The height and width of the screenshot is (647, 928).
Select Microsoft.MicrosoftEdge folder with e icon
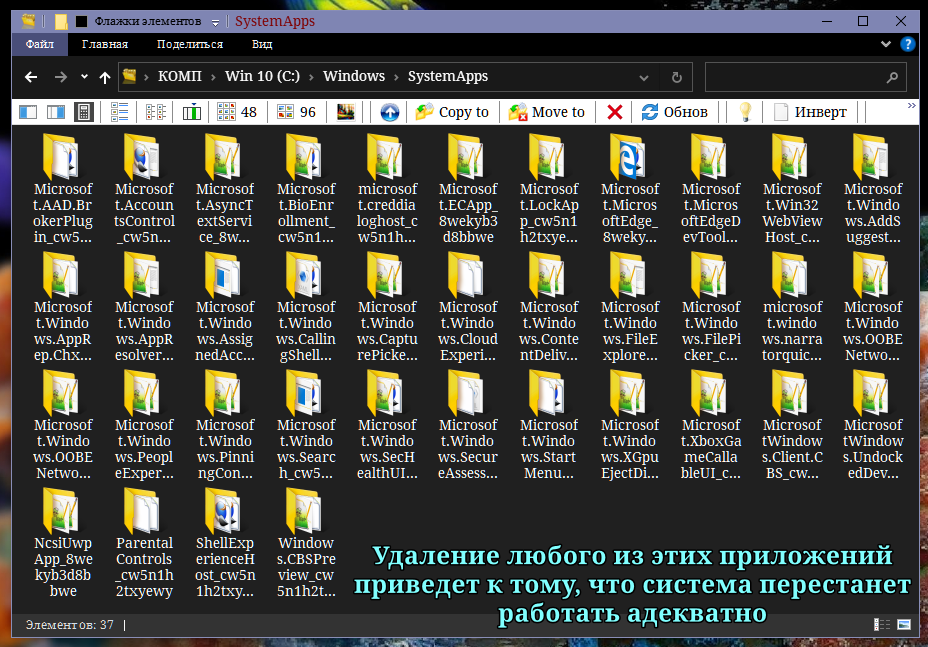point(630,189)
